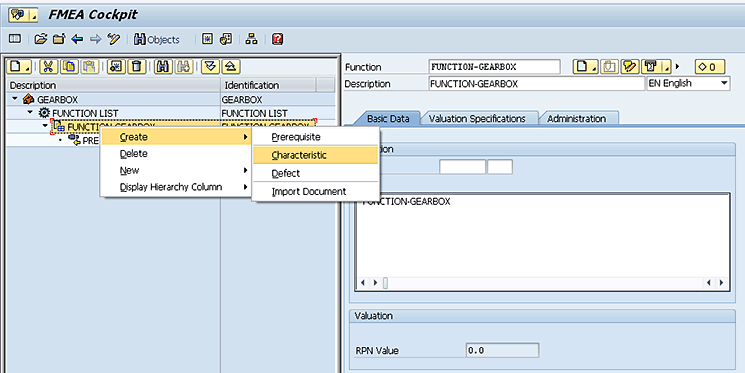Screen dimensions: 745x373
Task: Open the New submenu in context menu
Action: (176, 170)
